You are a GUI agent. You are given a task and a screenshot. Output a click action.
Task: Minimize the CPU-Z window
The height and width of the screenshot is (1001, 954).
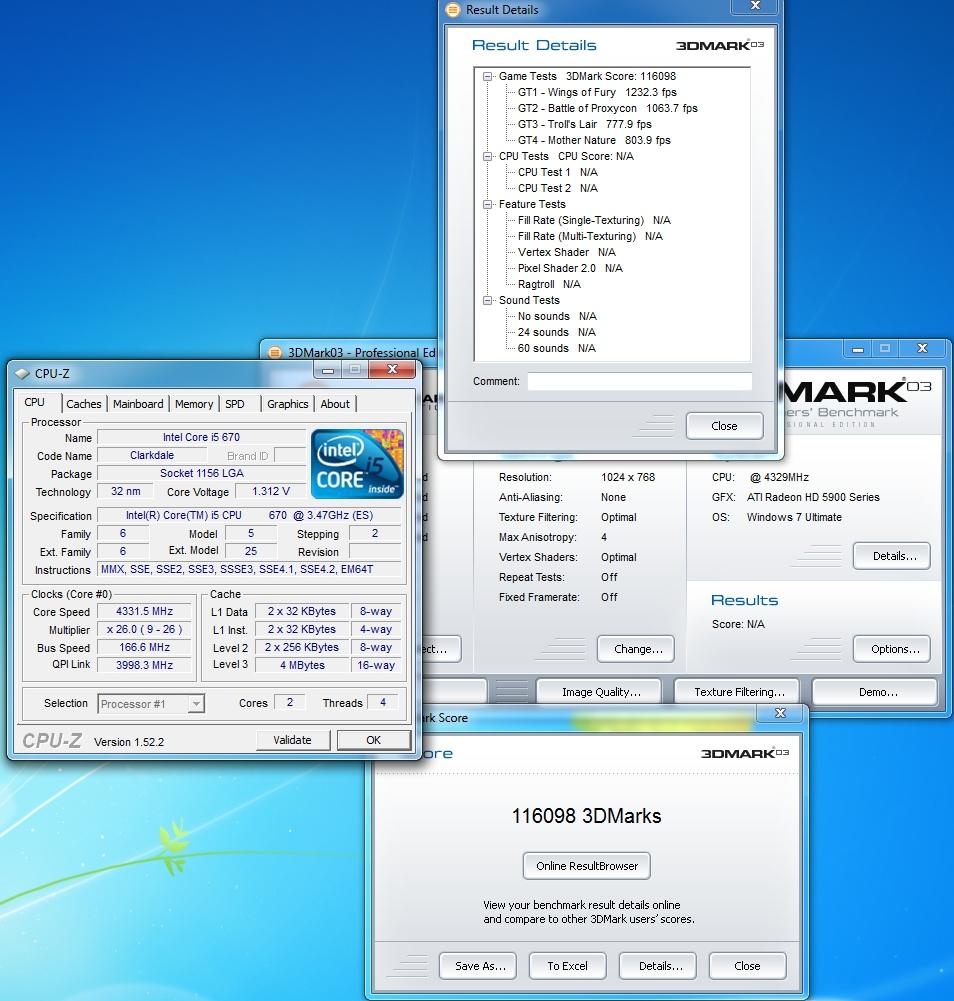(328, 370)
